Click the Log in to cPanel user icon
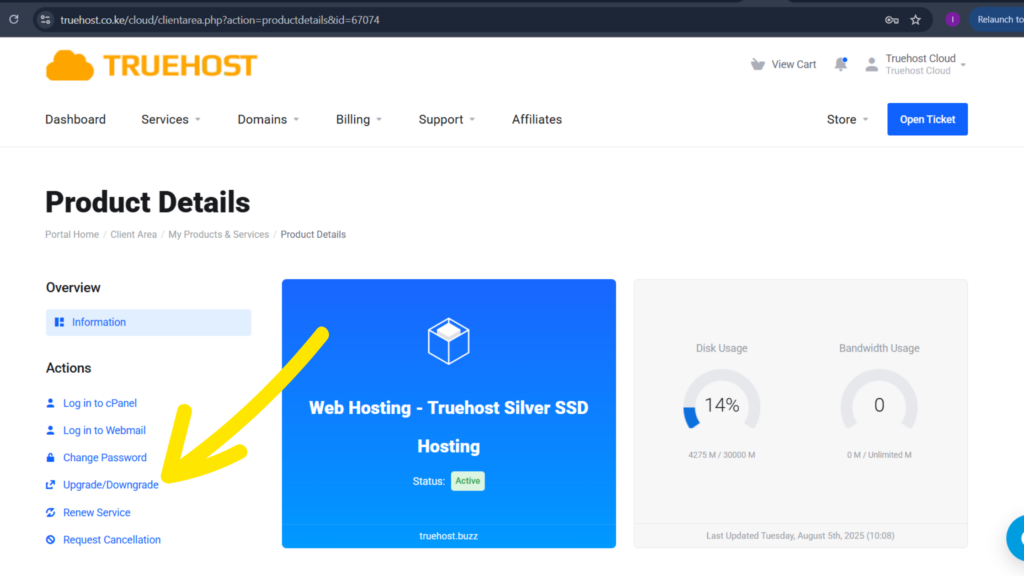The height and width of the screenshot is (576, 1024). click(x=50, y=403)
